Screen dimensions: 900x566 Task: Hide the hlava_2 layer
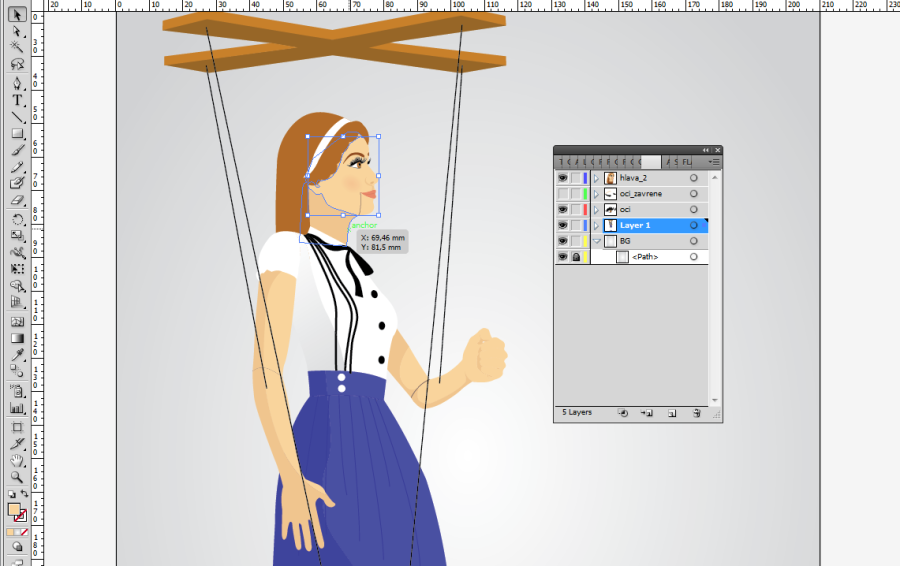click(562, 178)
